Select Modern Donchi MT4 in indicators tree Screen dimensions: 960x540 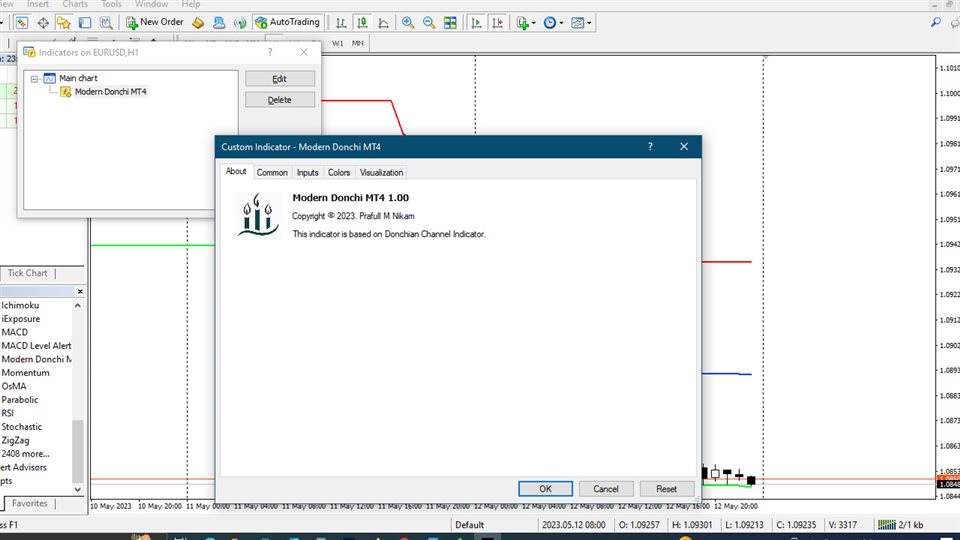tap(110, 92)
